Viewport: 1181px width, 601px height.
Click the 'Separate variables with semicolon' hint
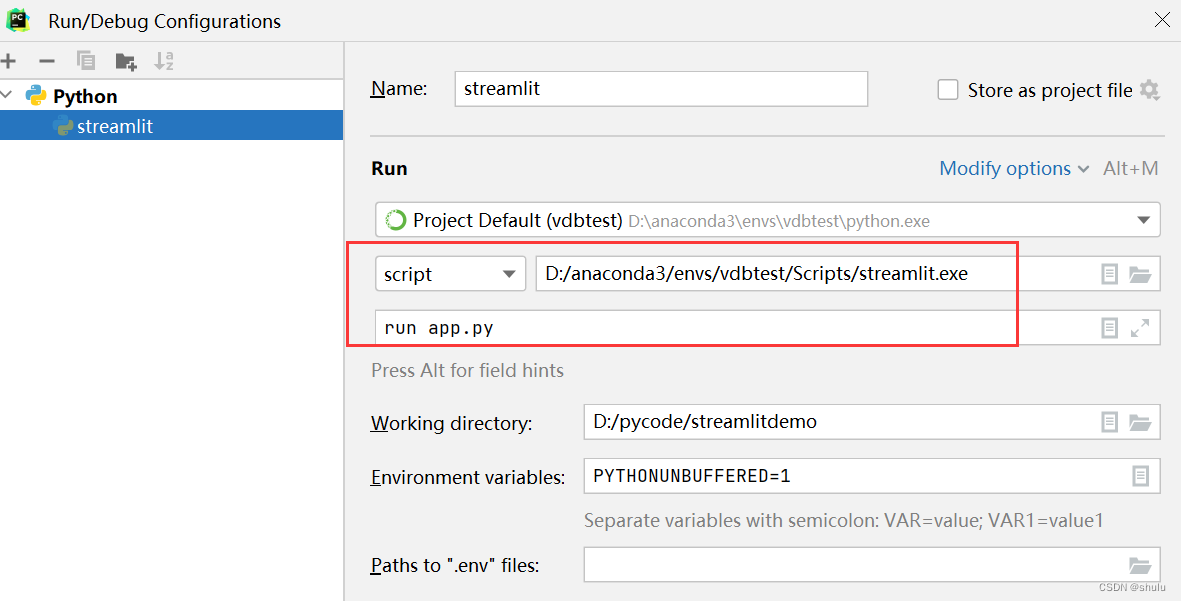(x=844, y=520)
